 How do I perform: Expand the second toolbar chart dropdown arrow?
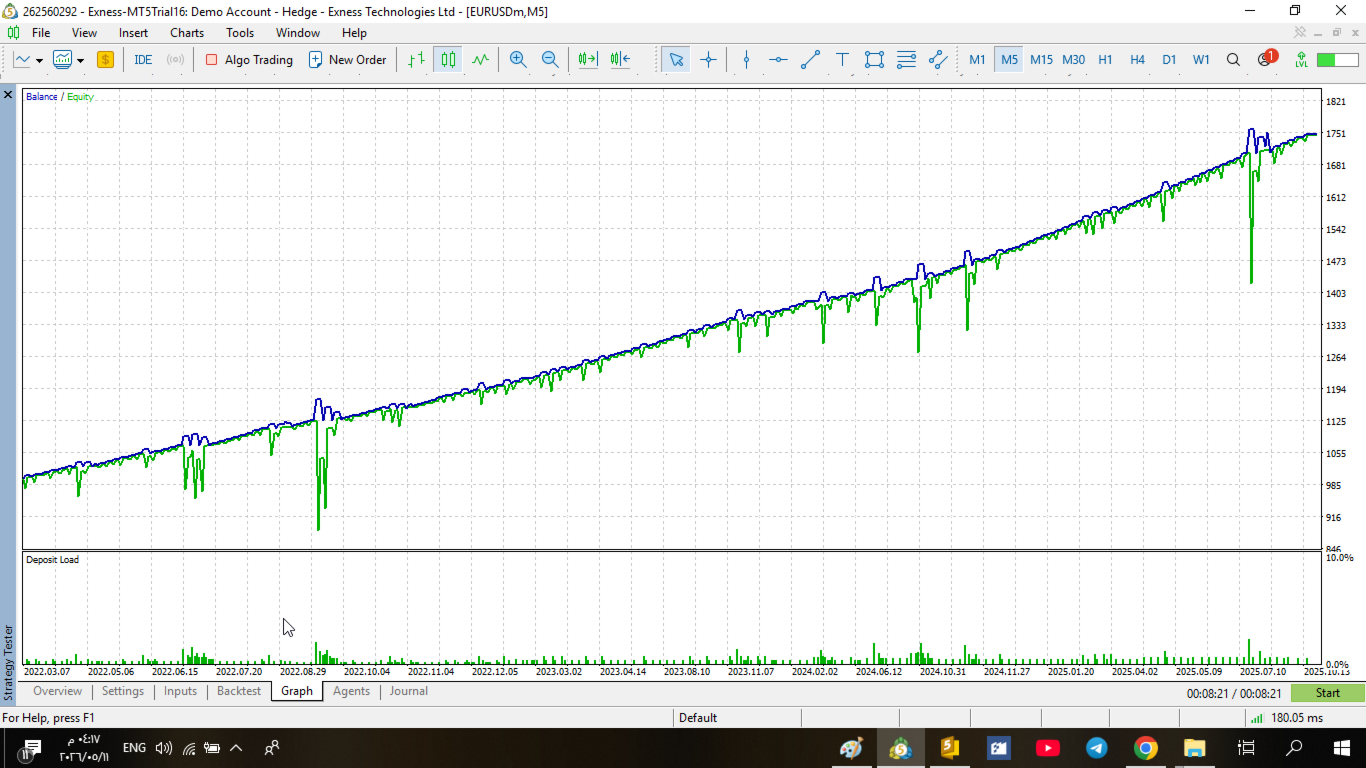tap(80, 60)
